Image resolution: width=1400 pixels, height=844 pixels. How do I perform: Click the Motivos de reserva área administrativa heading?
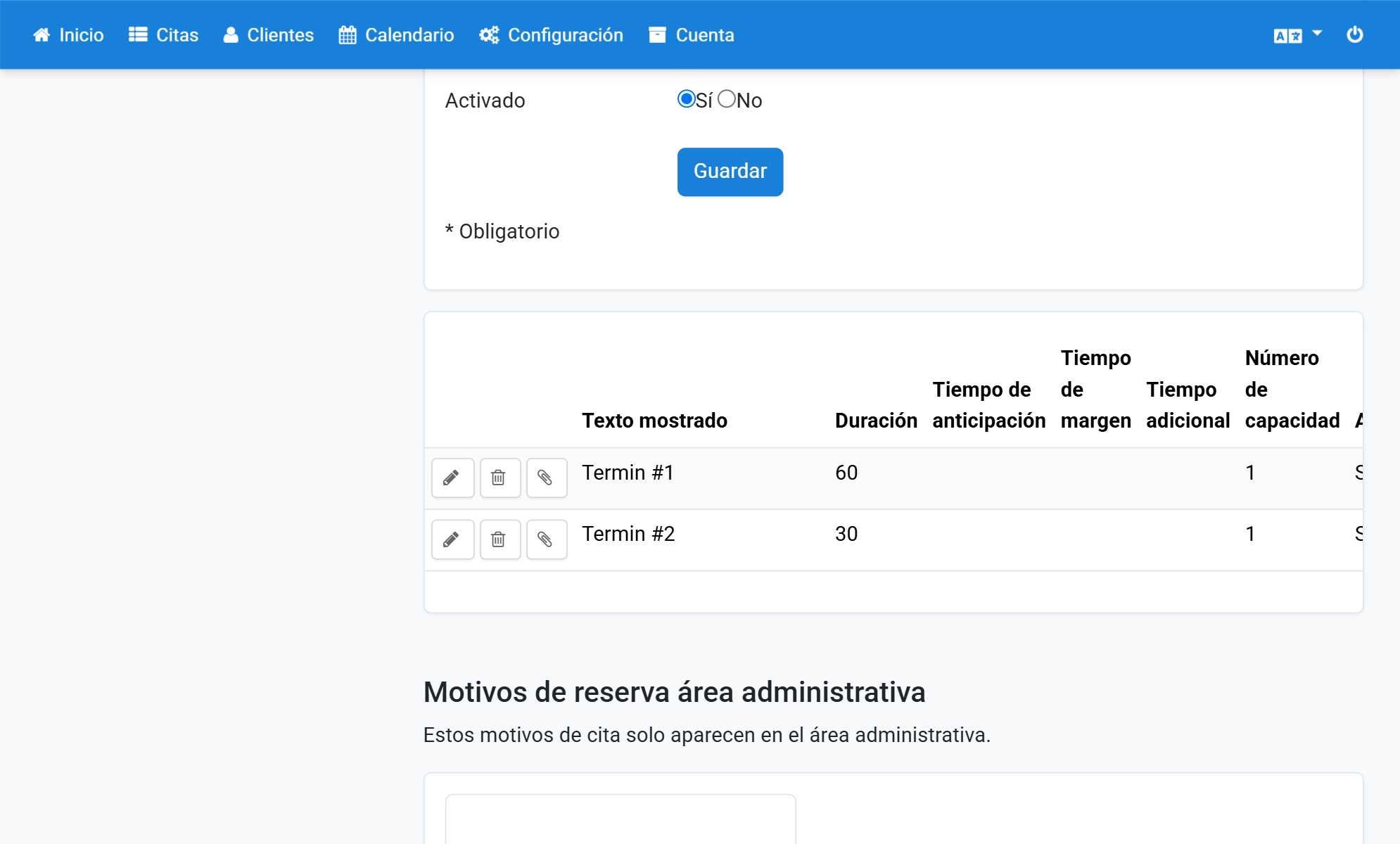(x=674, y=692)
